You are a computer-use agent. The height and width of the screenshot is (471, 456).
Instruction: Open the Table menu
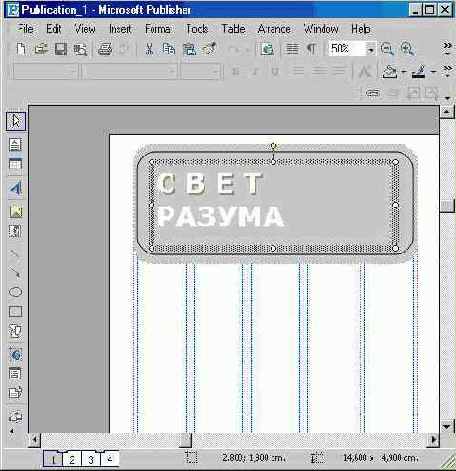(x=233, y=29)
